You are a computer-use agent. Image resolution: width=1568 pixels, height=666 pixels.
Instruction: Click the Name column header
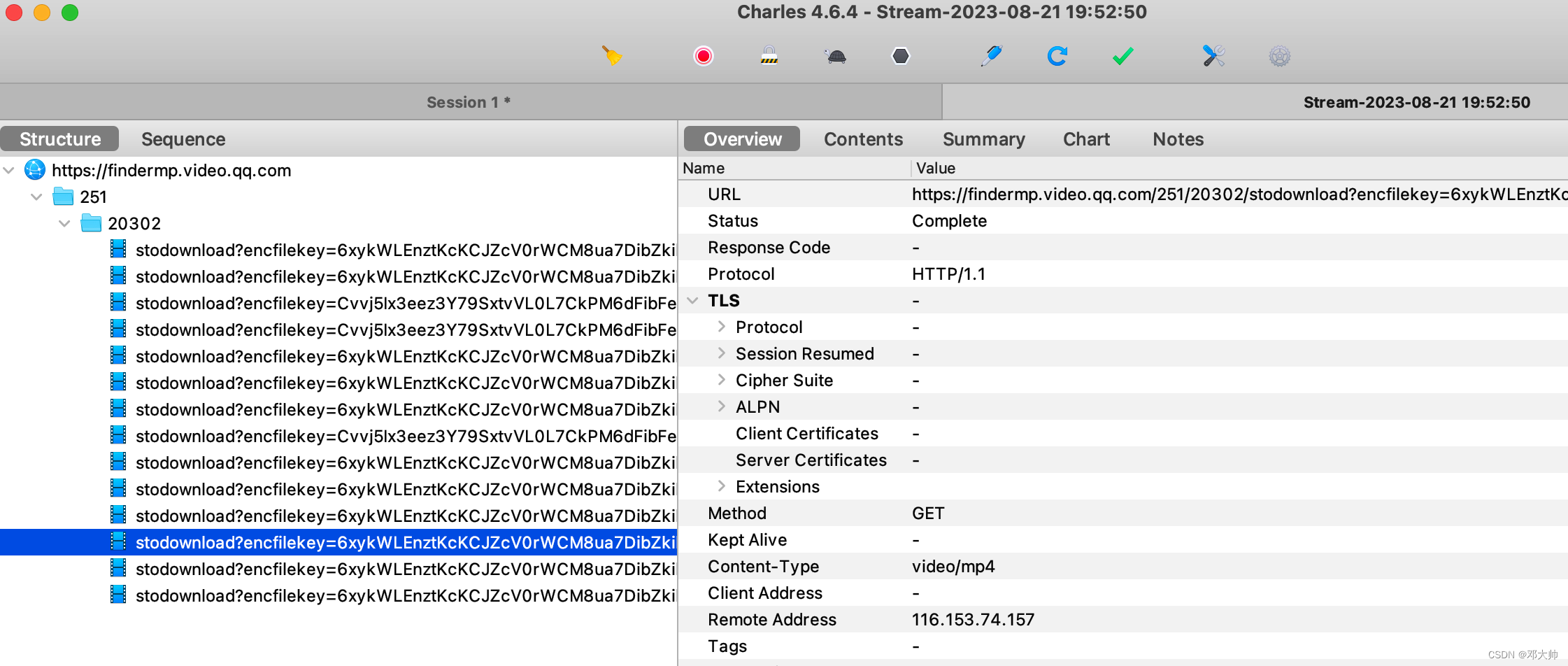795,168
